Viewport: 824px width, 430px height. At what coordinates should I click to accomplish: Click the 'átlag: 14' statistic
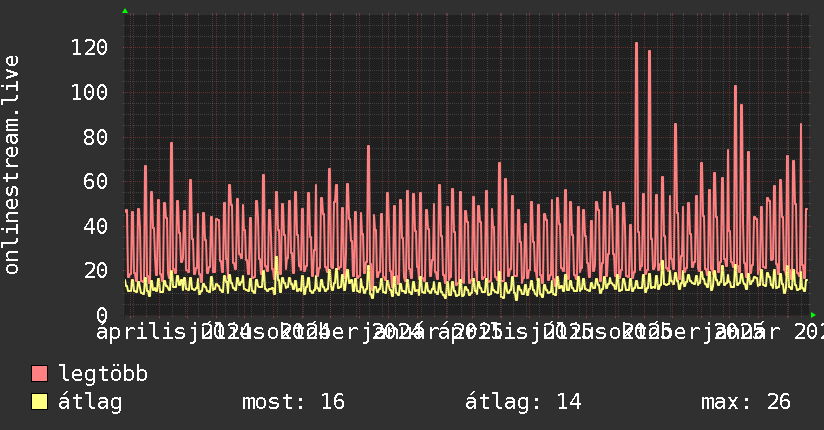tap(523, 402)
